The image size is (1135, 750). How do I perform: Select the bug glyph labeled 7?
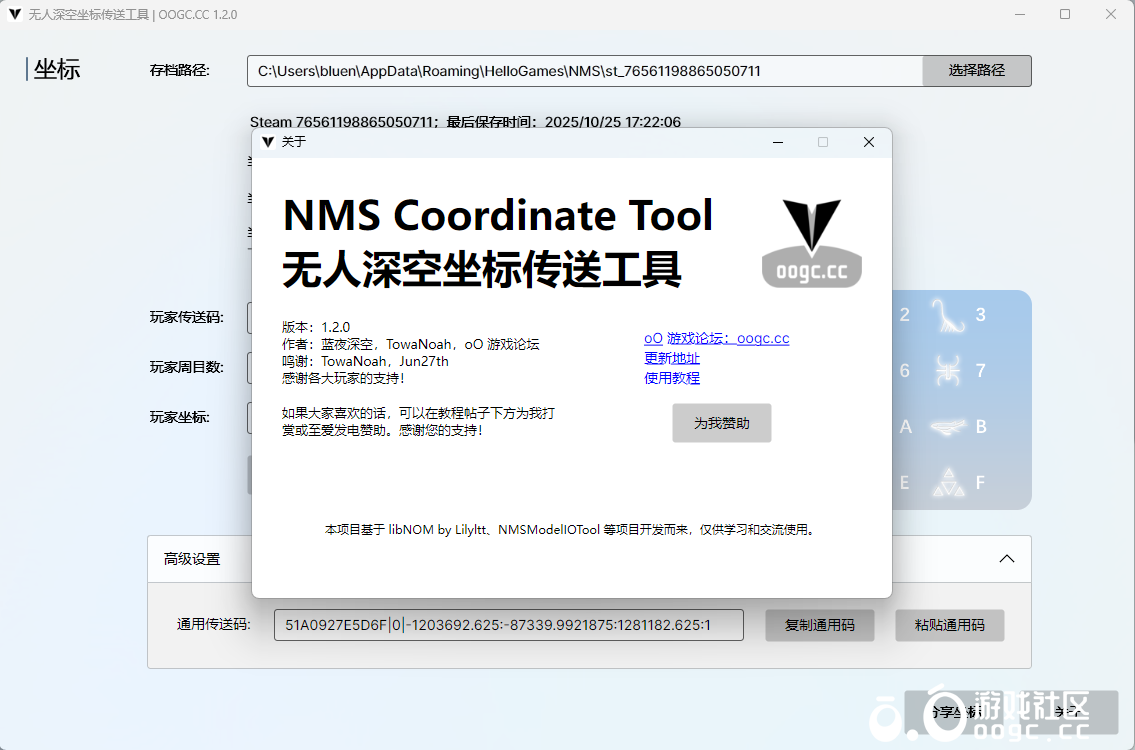[x=947, y=371]
